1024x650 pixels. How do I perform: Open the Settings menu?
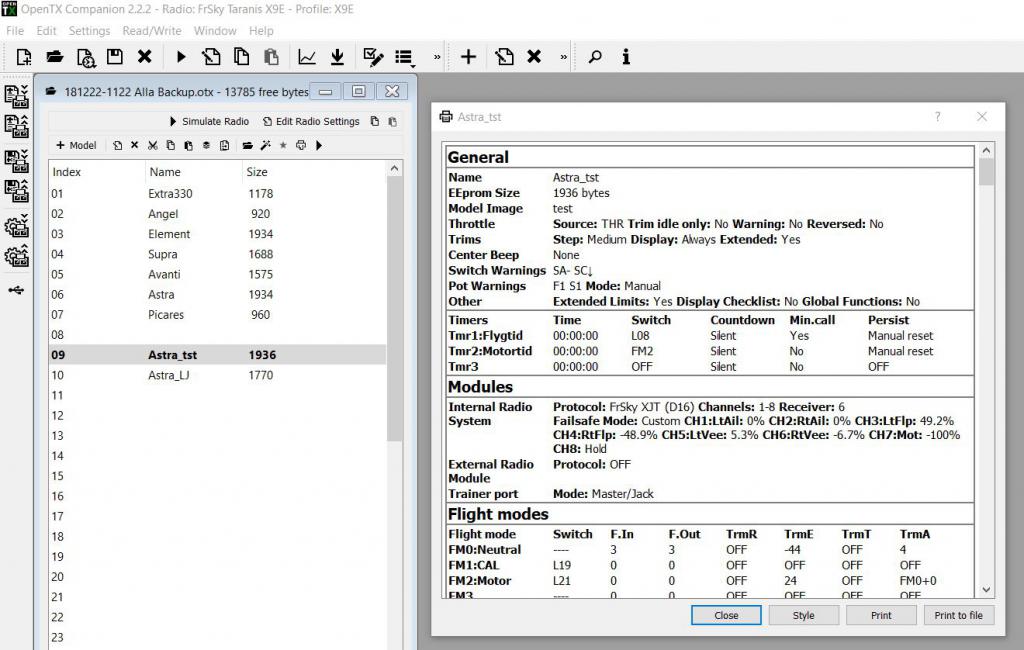(89, 31)
